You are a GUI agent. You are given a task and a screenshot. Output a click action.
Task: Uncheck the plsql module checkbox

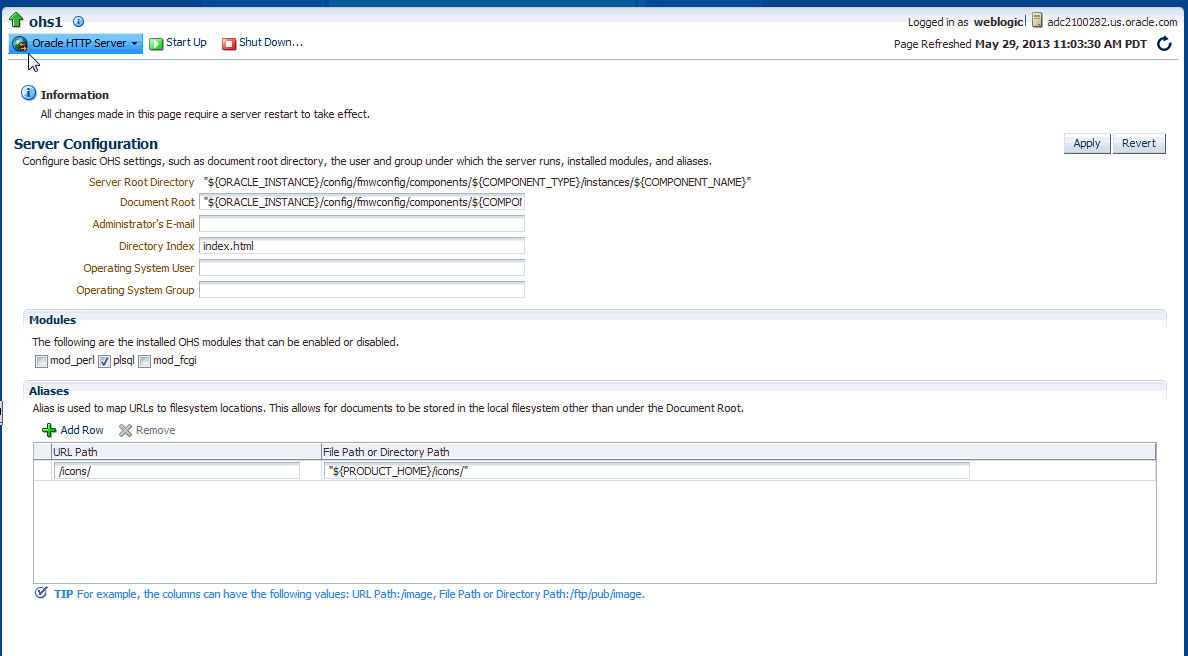point(105,361)
